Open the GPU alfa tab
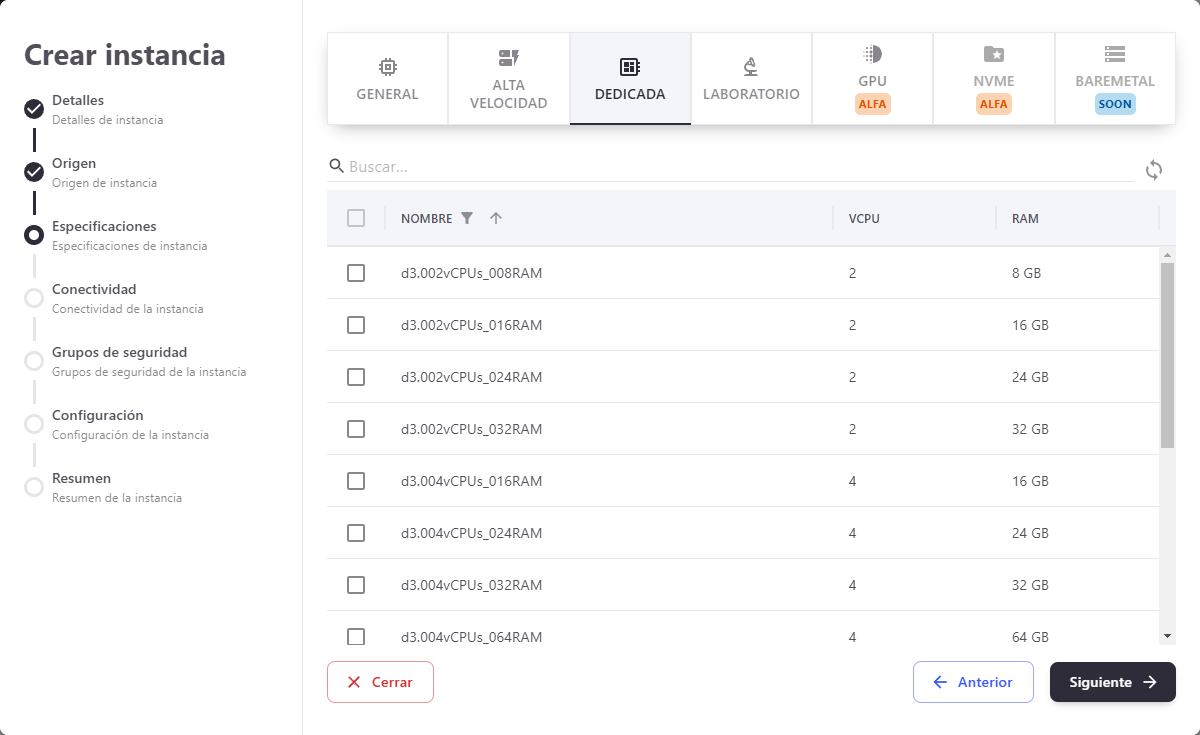Viewport: 1200px width, 735px height. click(x=872, y=80)
